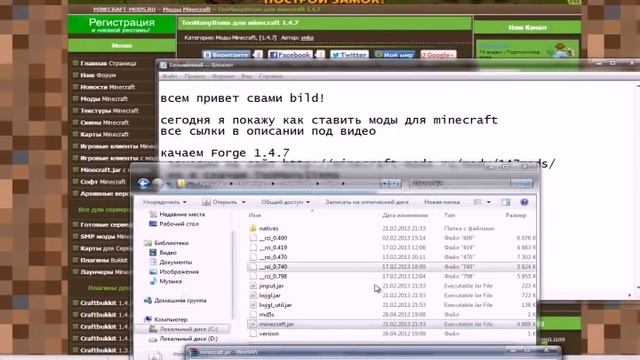This screenshot has height=360, width=640.
Task: Select the __rsi_0.400 file row
Action: coord(391,238)
